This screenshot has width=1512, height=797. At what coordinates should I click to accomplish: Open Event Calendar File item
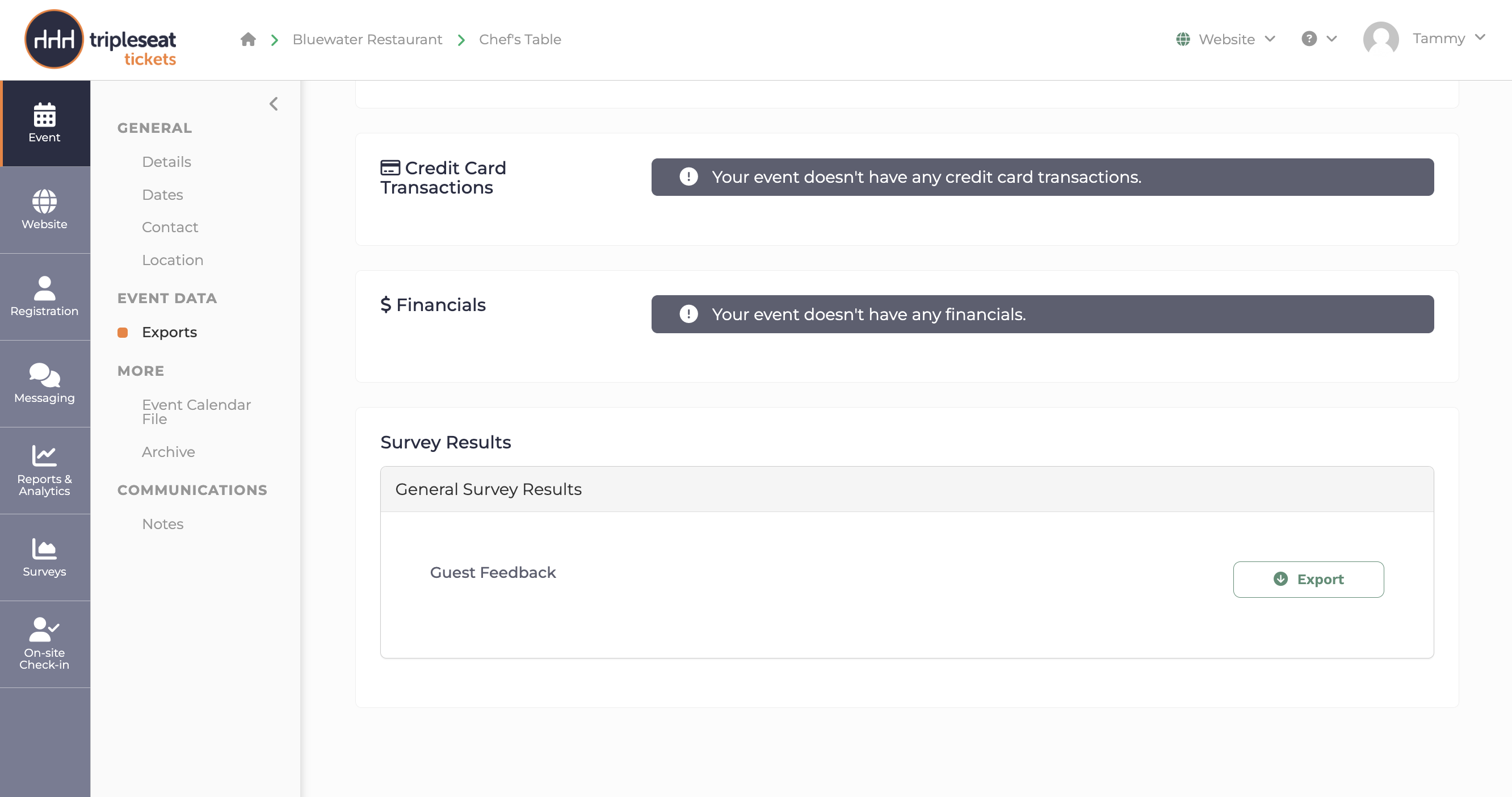[x=196, y=412]
